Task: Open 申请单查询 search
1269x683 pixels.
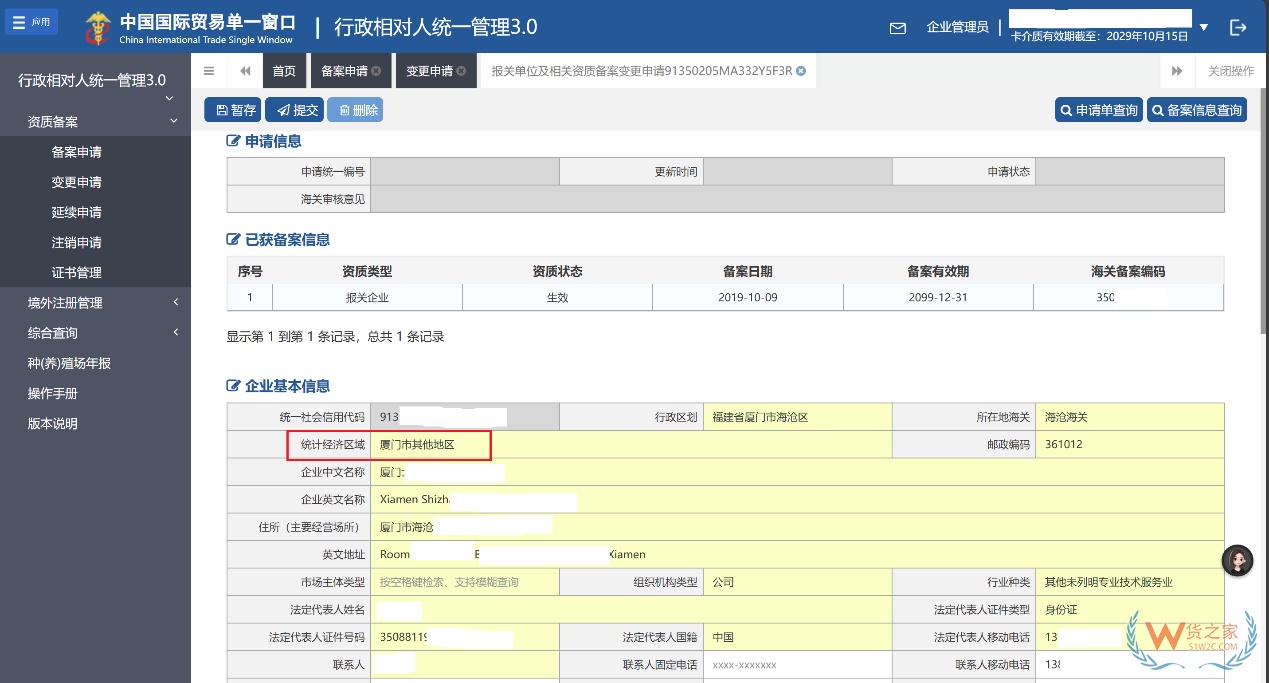Action: point(1098,110)
